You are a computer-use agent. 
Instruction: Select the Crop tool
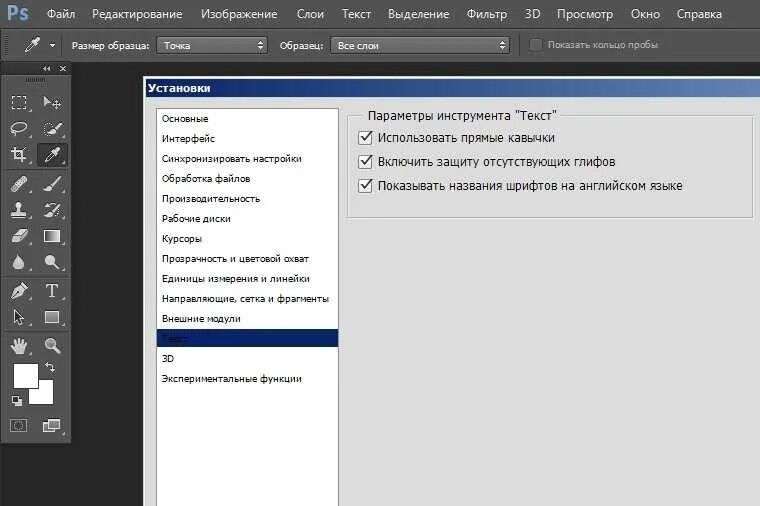(19, 155)
